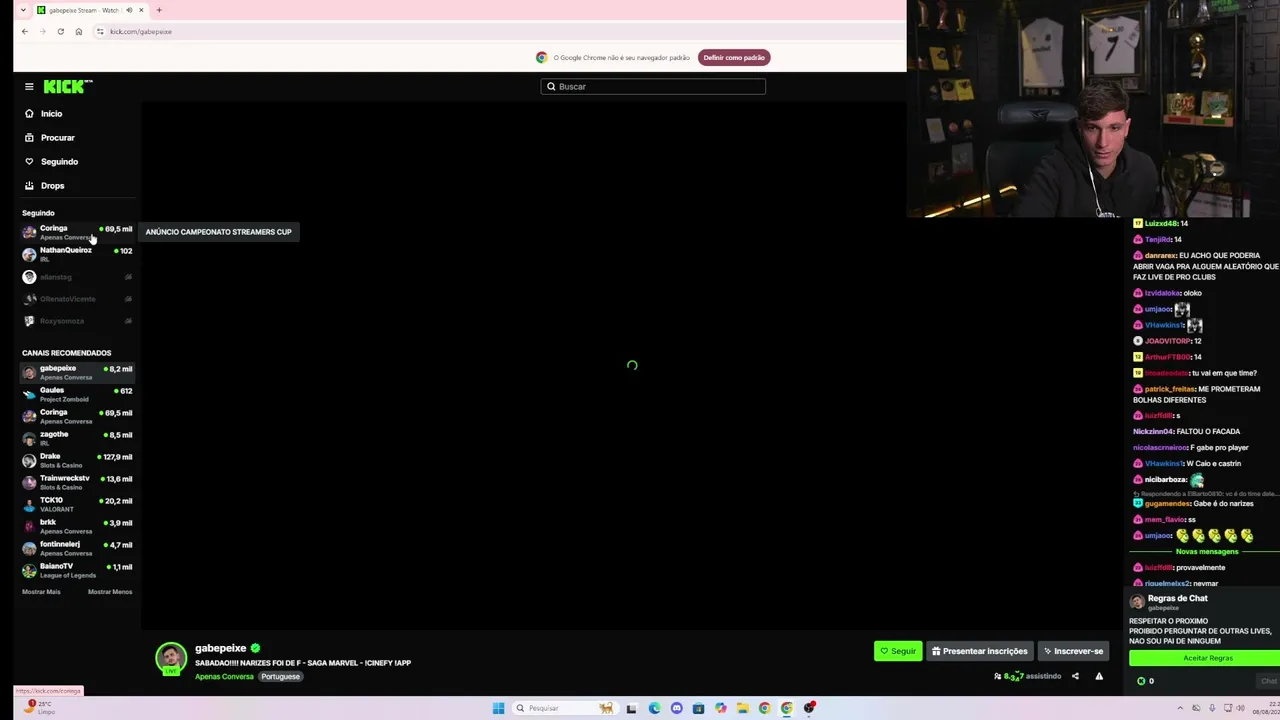Reload the page with the refresh icon
This screenshot has width=1280, height=720.
coord(61,32)
